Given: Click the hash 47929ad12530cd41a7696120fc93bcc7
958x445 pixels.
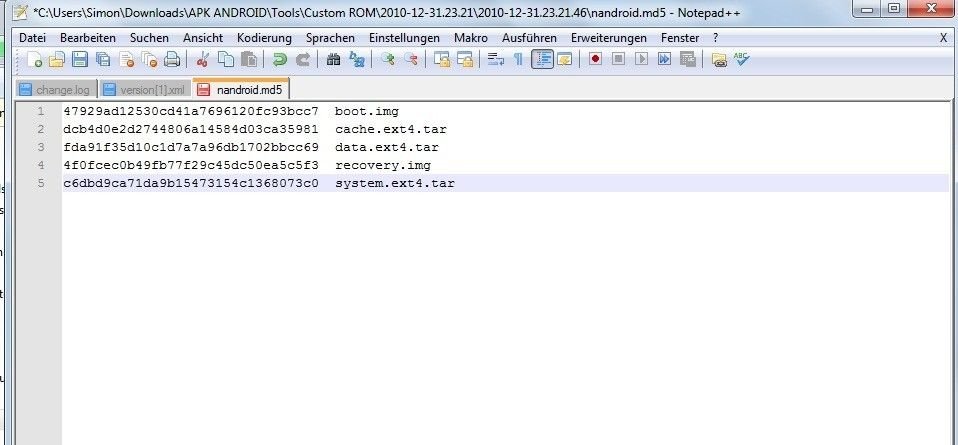Looking at the screenshot, I should tap(191, 111).
